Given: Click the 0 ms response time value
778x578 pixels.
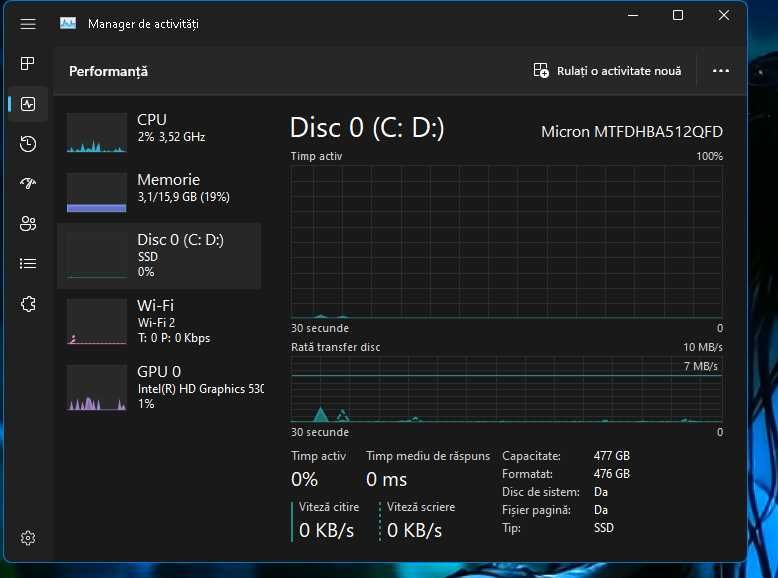Looking at the screenshot, I should (x=387, y=479).
